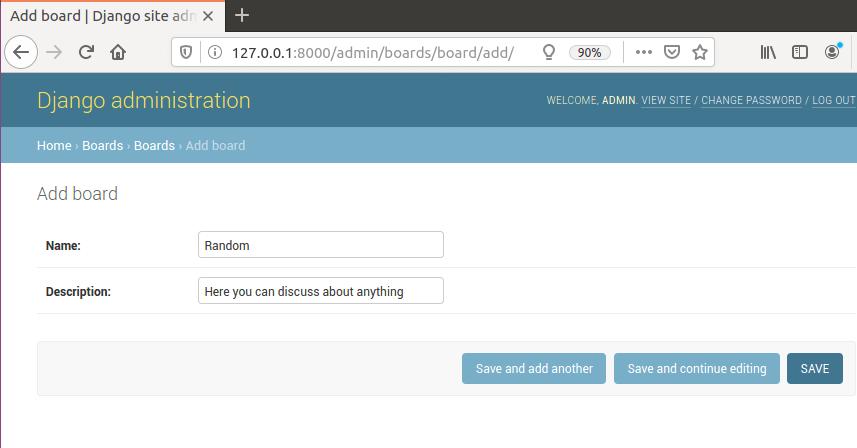Open the page actions three-dots menu

644,52
